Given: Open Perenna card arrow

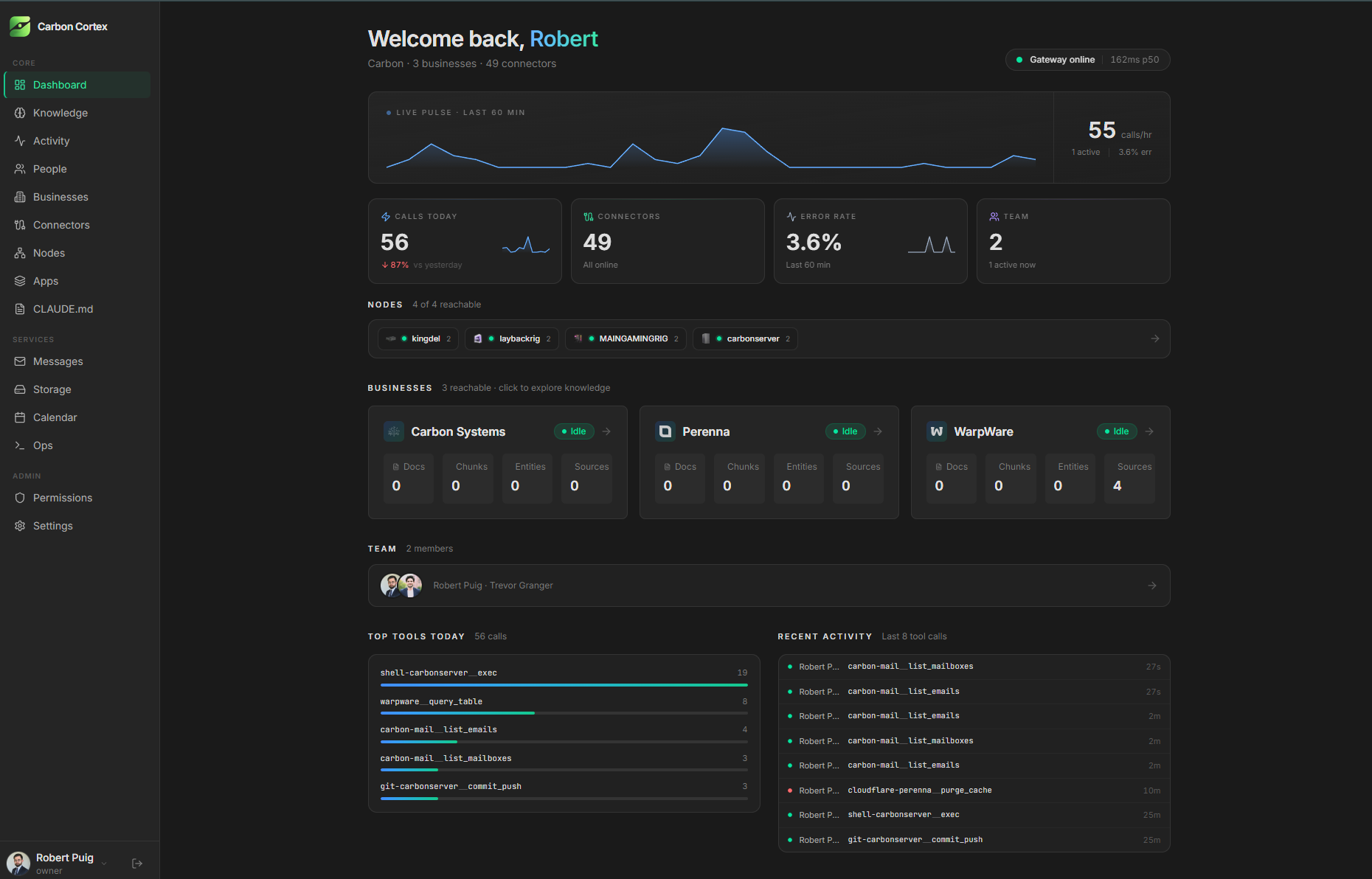Looking at the screenshot, I should tap(878, 431).
